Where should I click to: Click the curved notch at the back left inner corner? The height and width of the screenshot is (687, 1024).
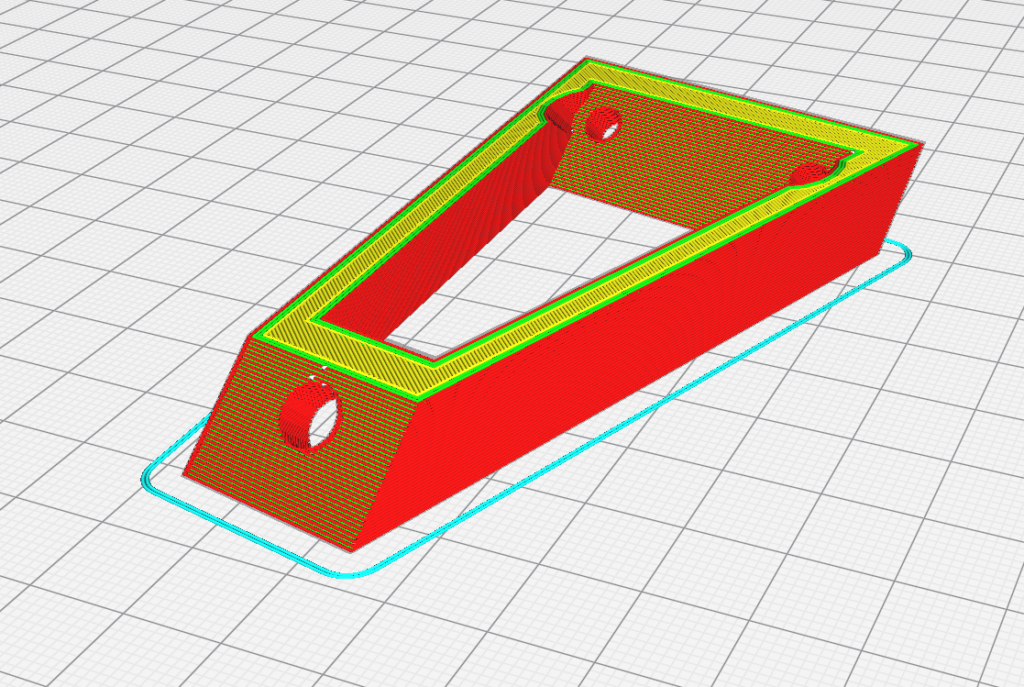coord(565,112)
